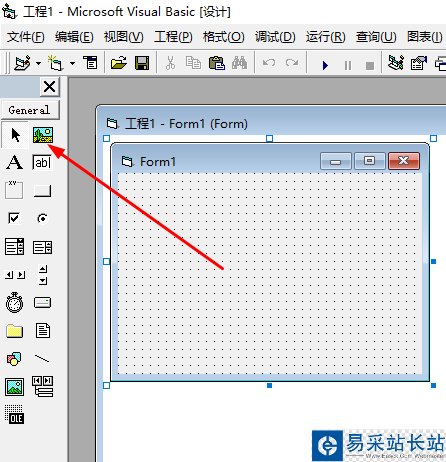Select the Frame control tool
Image resolution: width=446 pixels, height=462 pixels.
coord(14,190)
